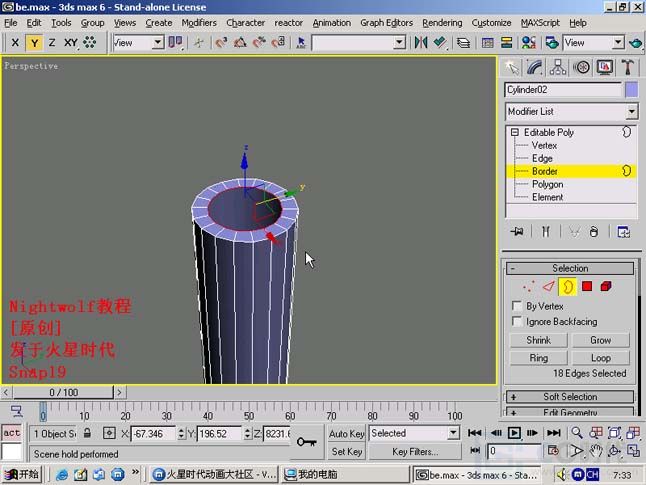Click the Pin Stack icon
This screenshot has width=646, height=485.
click(517, 232)
